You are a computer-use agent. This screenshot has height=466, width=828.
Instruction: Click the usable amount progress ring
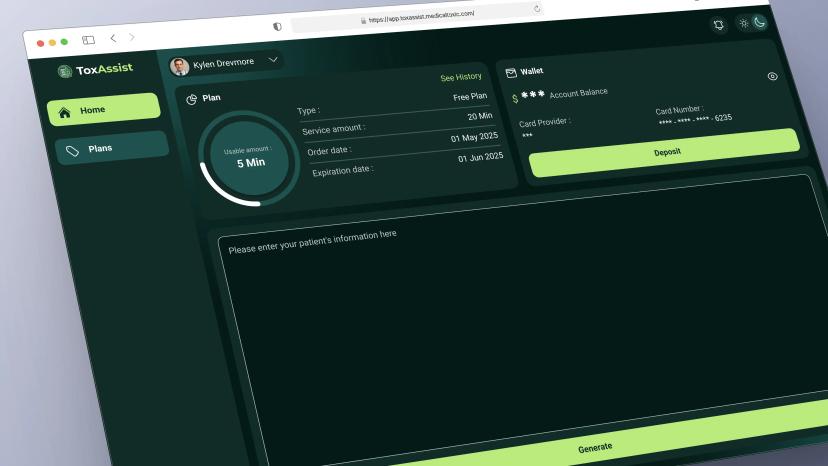(249, 158)
